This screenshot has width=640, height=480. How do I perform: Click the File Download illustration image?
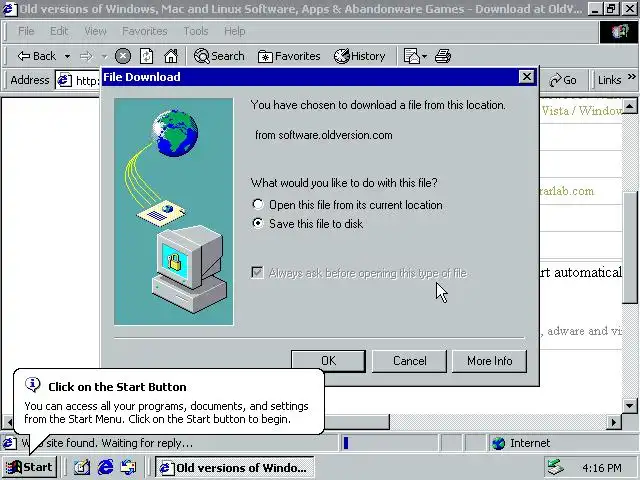(x=173, y=211)
